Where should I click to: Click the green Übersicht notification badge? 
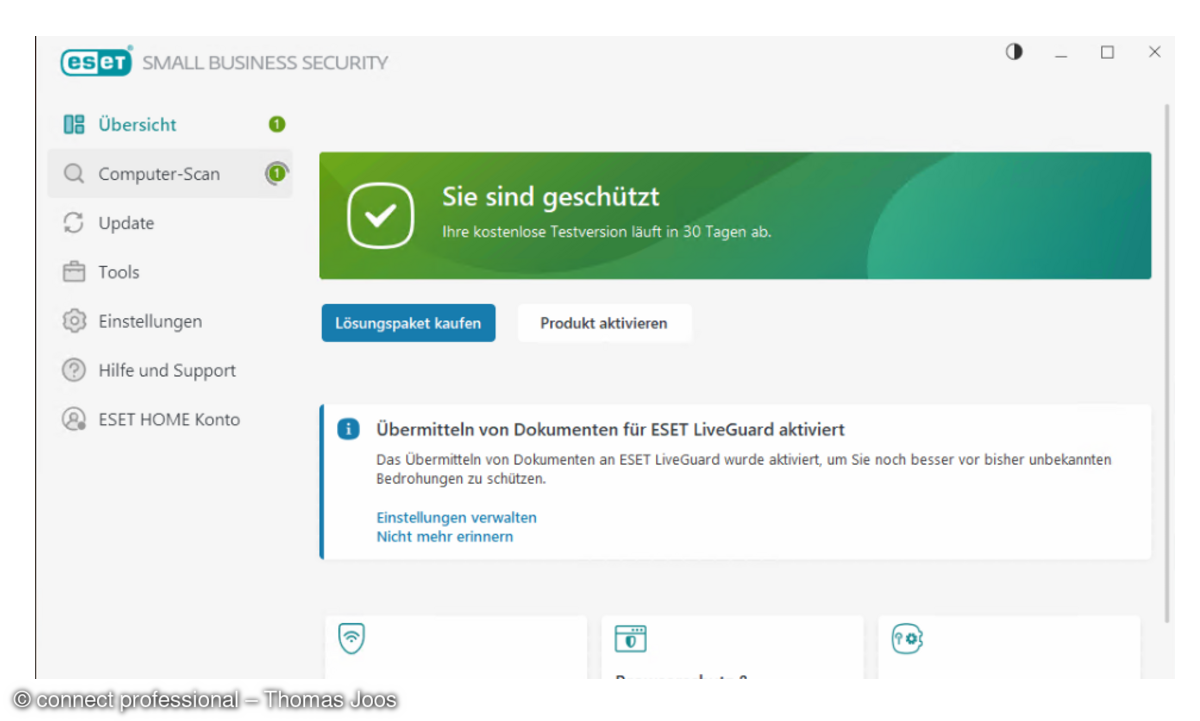[277, 125]
